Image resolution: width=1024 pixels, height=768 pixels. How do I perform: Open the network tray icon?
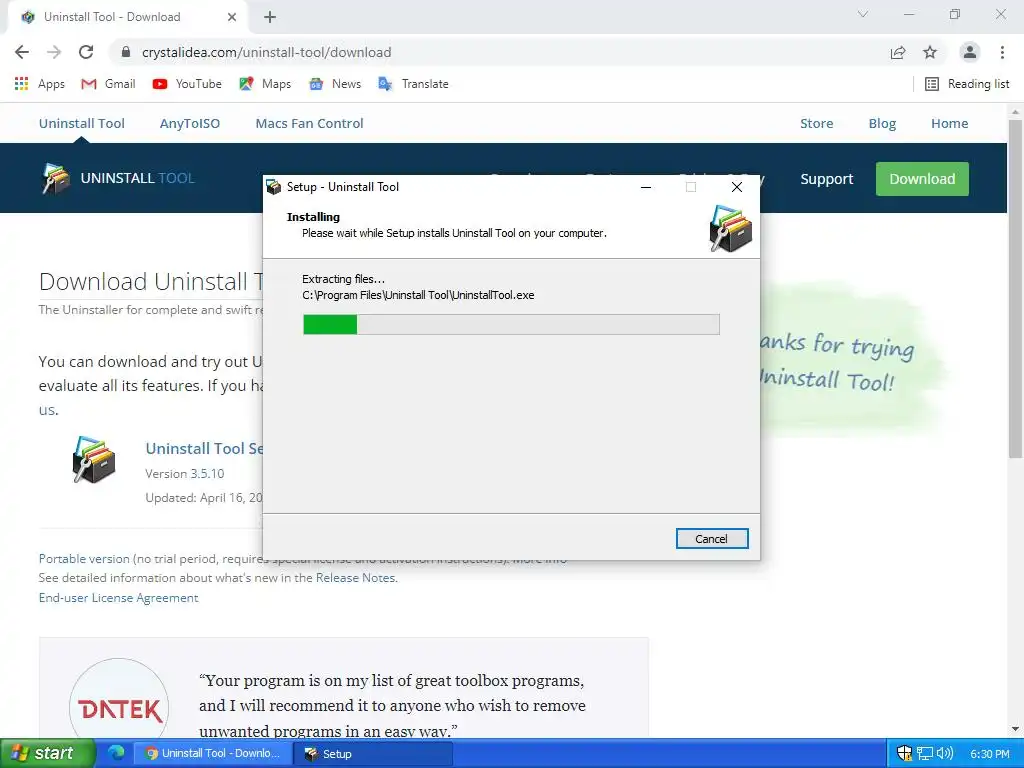click(x=925, y=754)
